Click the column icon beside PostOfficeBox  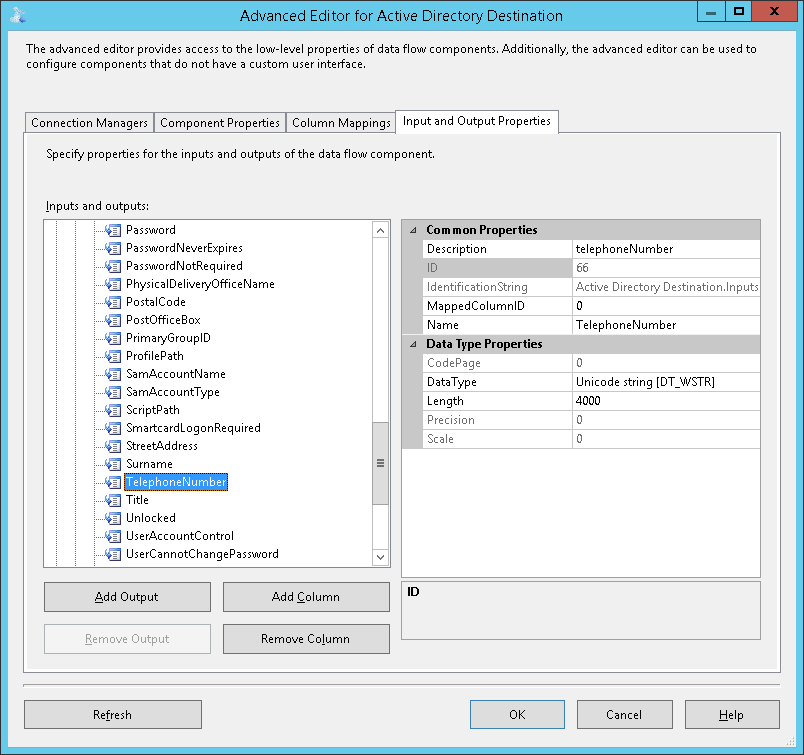[113, 320]
